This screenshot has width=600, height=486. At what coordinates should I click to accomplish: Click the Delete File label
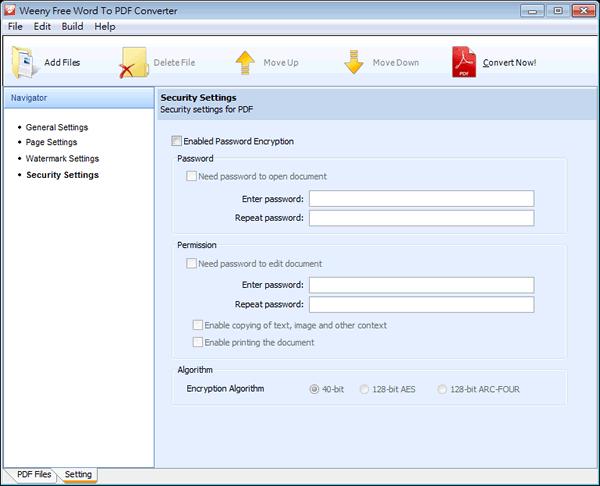[x=174, y=62]
